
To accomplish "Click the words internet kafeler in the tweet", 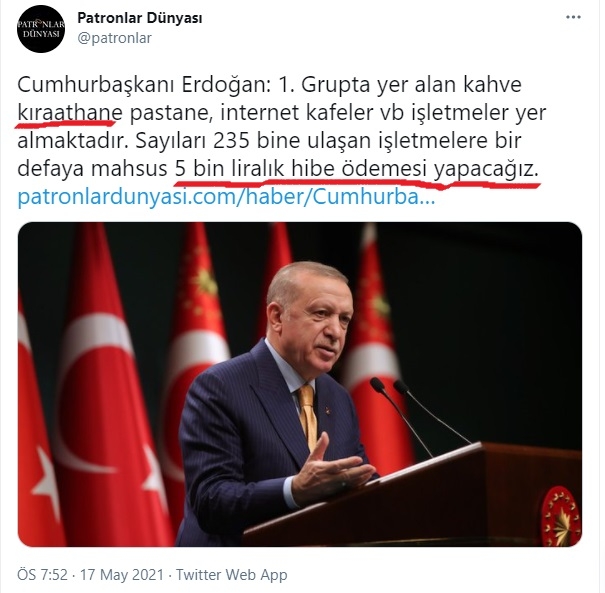I will click(292, 113).
